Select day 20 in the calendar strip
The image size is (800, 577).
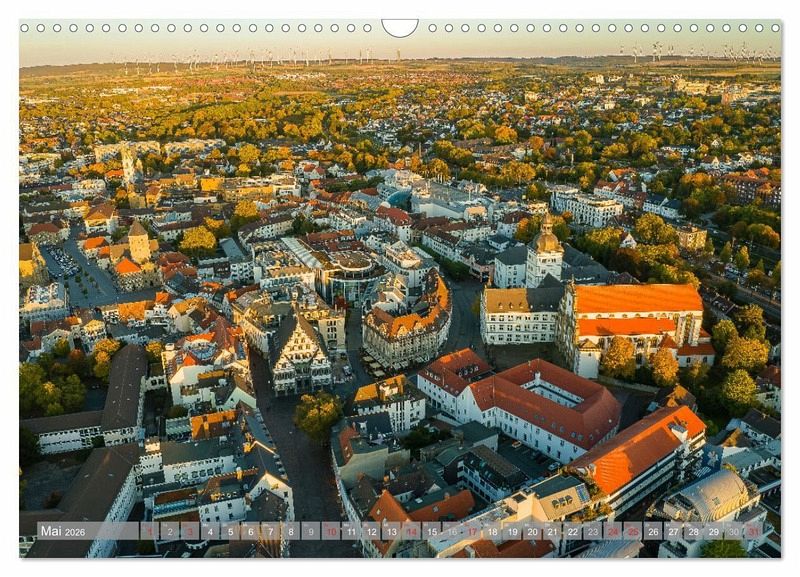click(533, 531)
